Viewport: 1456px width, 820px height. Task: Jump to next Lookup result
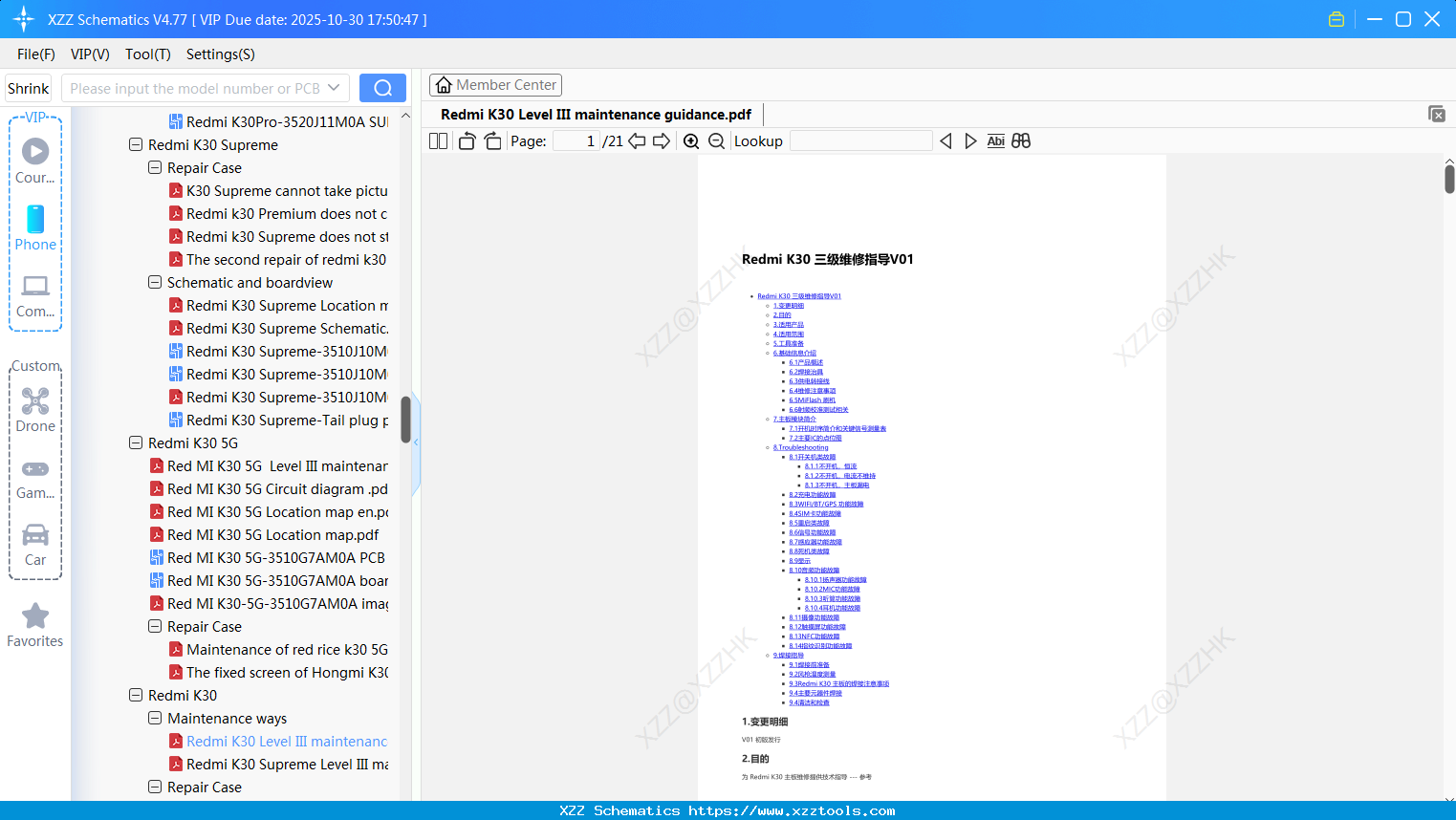pos(970,141)
